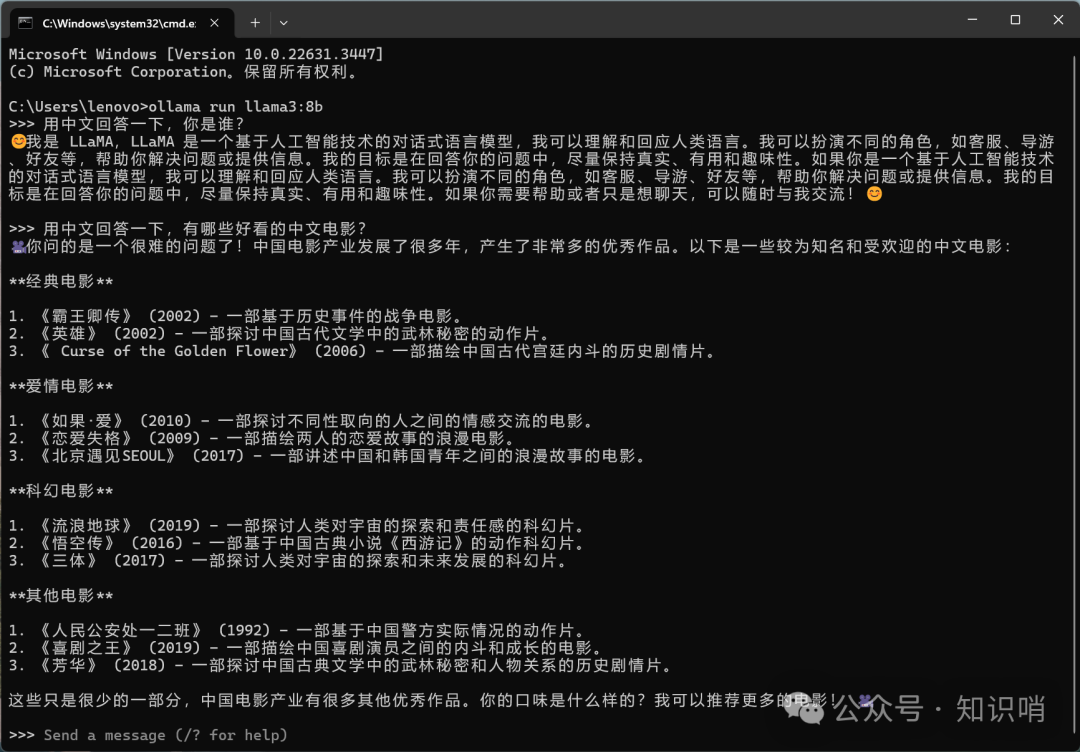Click the Send a message input prompt
The height and width of the screenshot is (752, 1080).
pos(165,735)
